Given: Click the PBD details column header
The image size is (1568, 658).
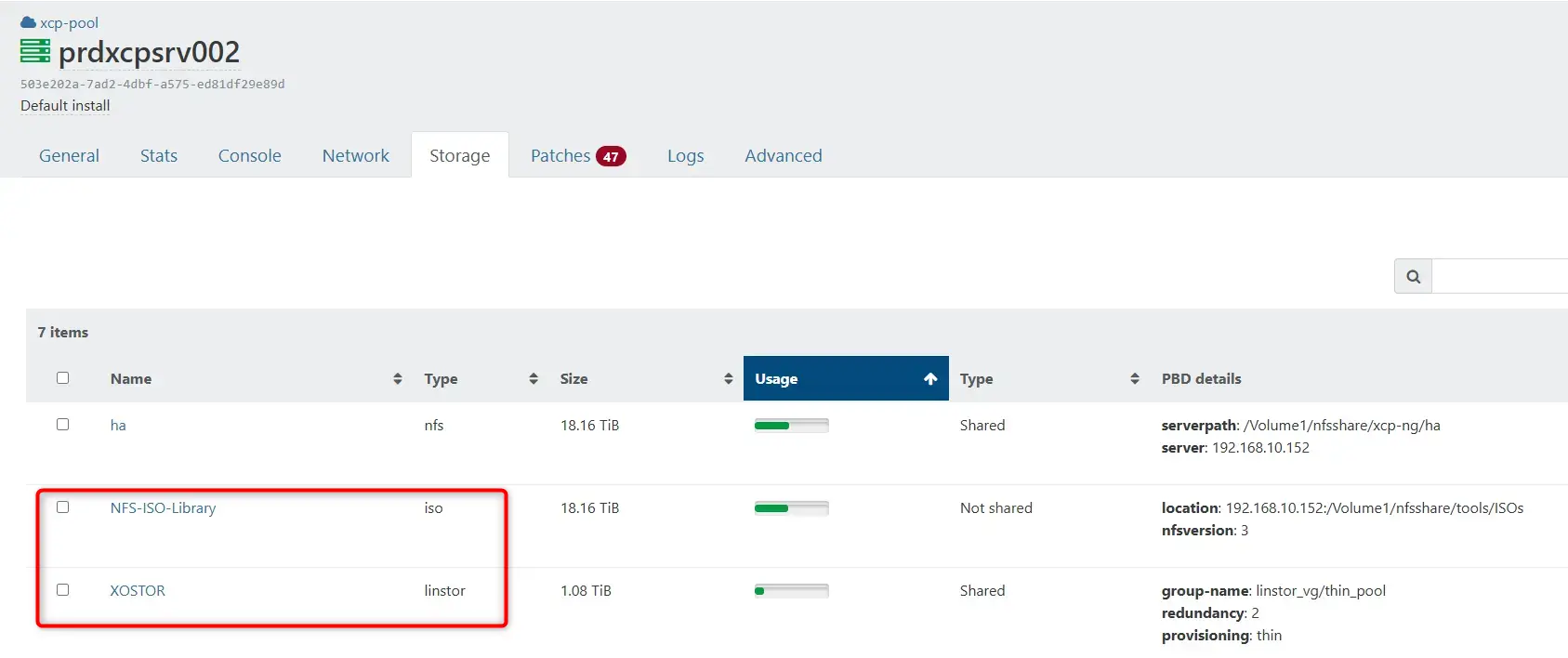Looking at the screenshot, I should coord(1201,378).
